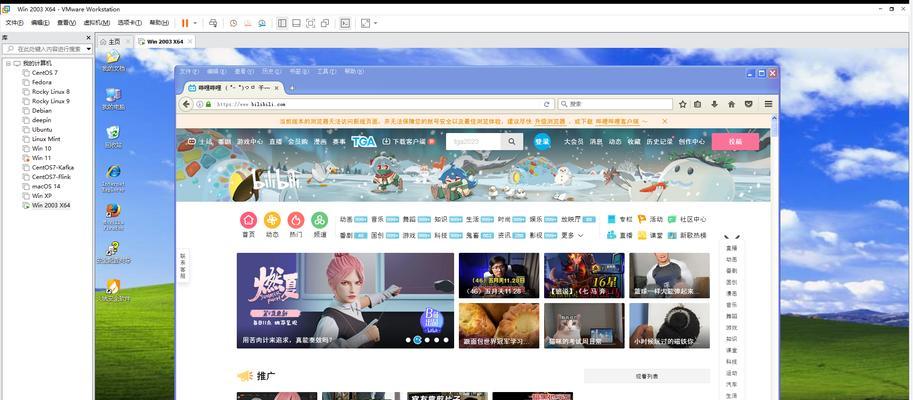
Task: Open the library search dropdown arrow
Action: [89, 49]
